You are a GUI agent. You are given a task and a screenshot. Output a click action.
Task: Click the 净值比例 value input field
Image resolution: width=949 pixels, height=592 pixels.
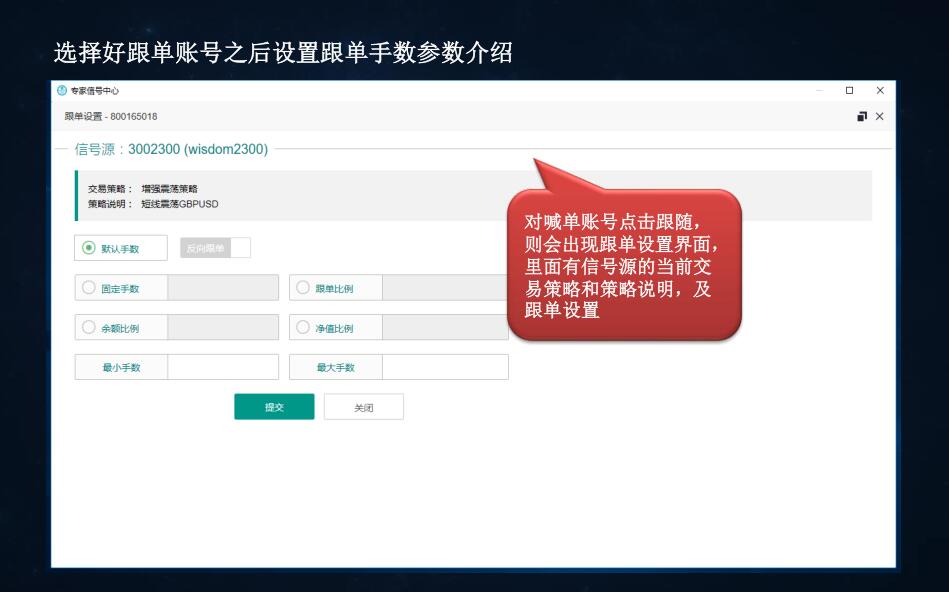click(445, 328)
